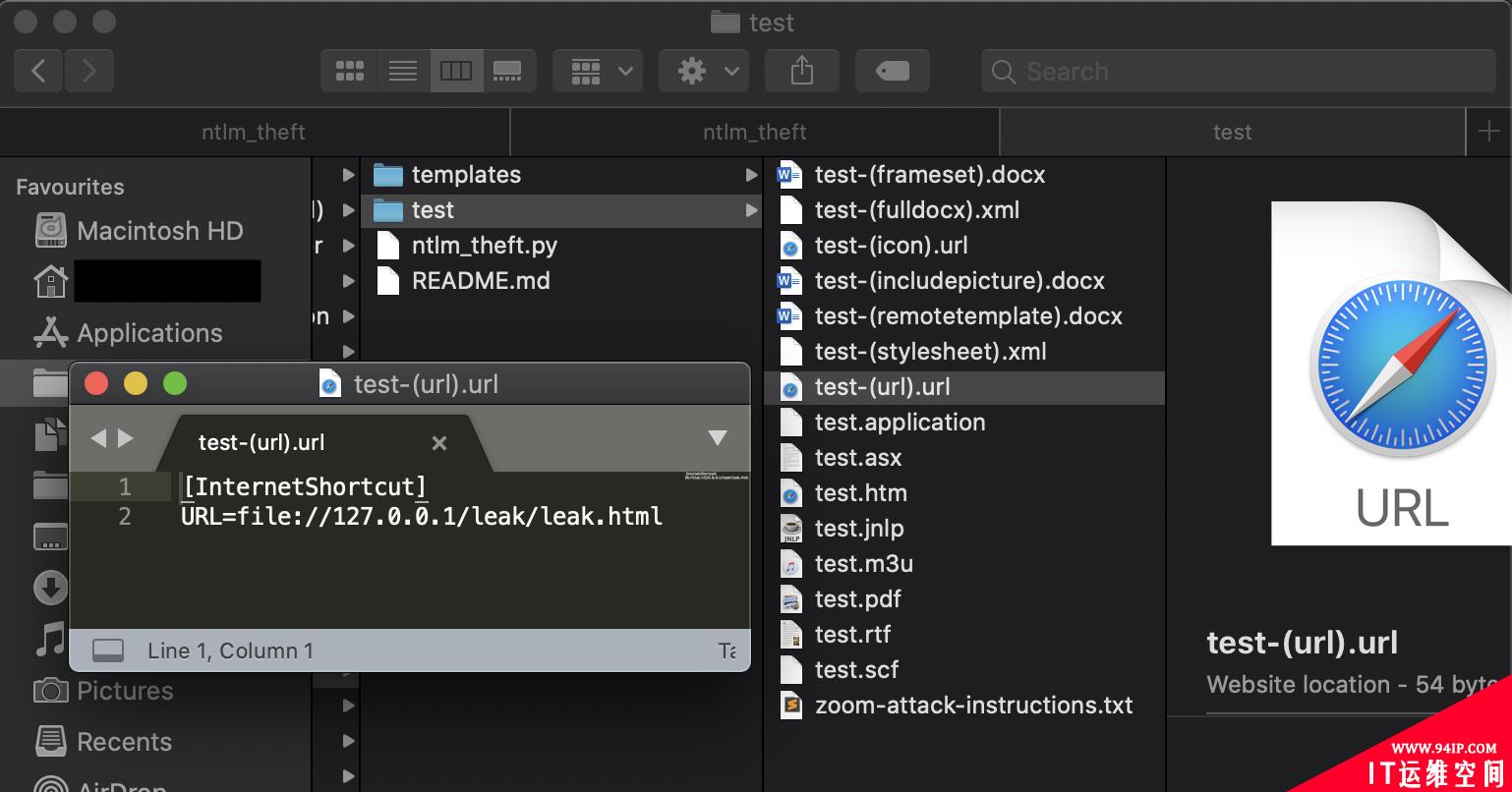1512x792 pixels.
Task: Select the first ntlm_theft Finder tab
Action: pos(254,132)
